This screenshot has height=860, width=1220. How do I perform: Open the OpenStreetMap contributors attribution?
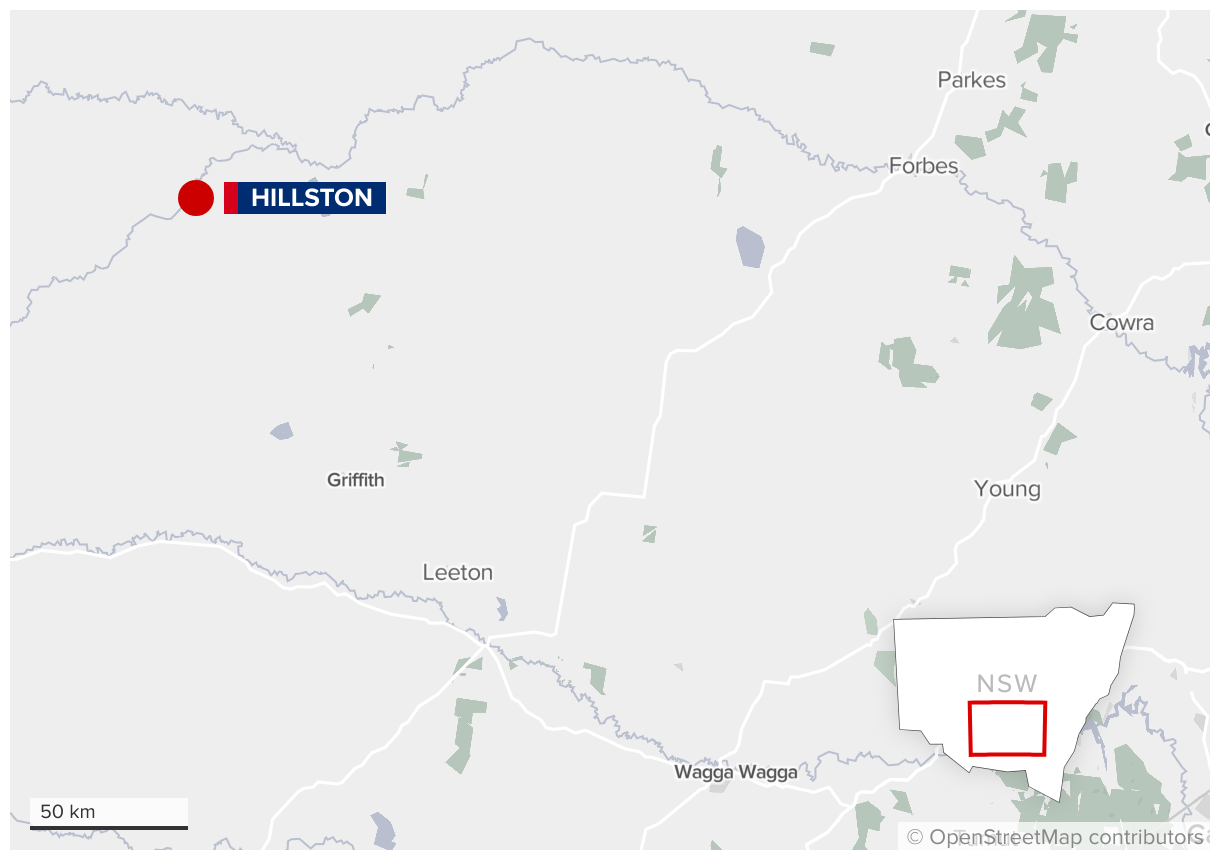coord(1055,837)
